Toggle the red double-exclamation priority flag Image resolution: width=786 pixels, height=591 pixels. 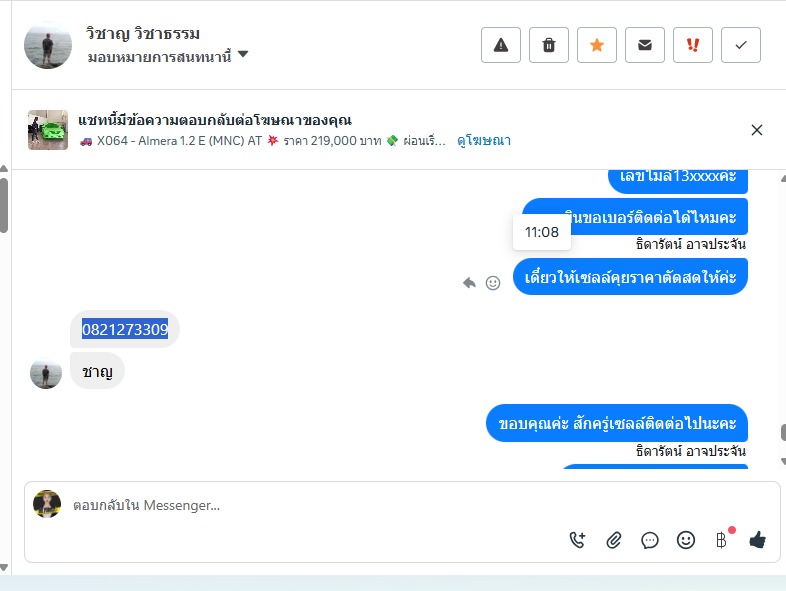(693, 45)
